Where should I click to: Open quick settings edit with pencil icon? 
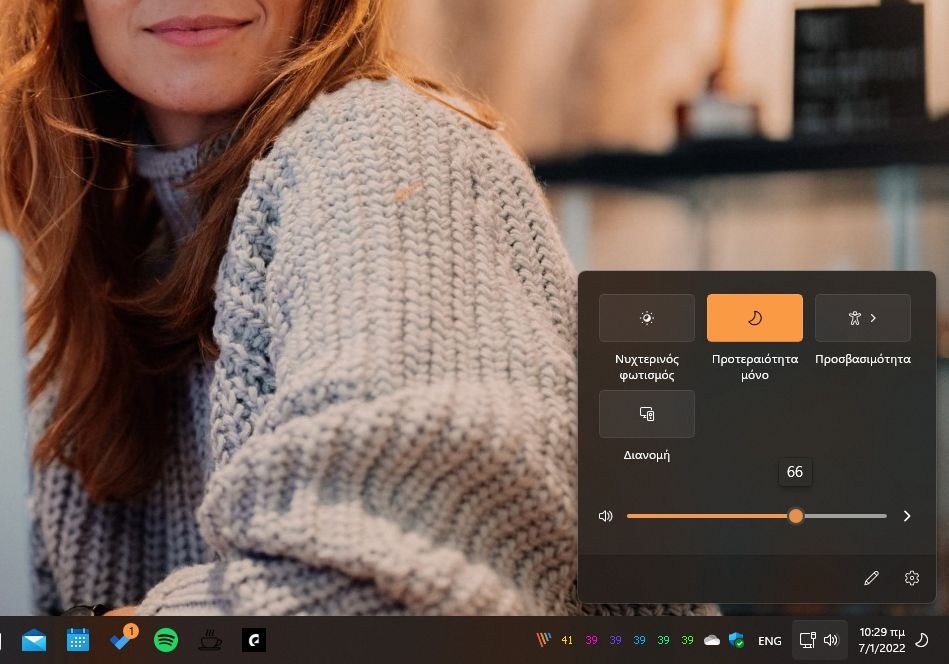pyautogui.click(x=871, y=578)
